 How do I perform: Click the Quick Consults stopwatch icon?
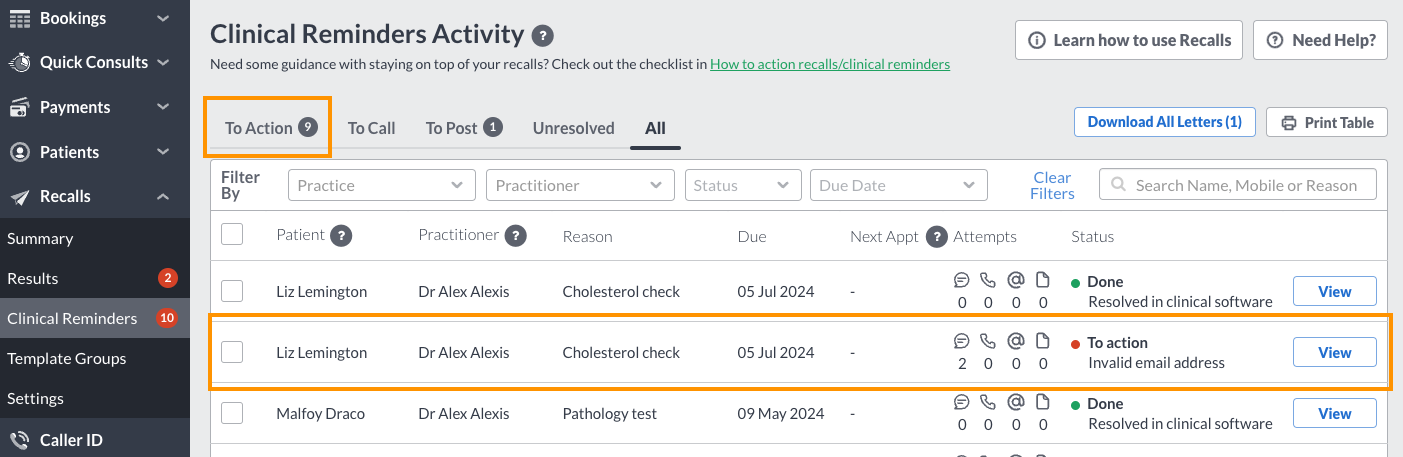pyautogui.click(x=19, y=62)
